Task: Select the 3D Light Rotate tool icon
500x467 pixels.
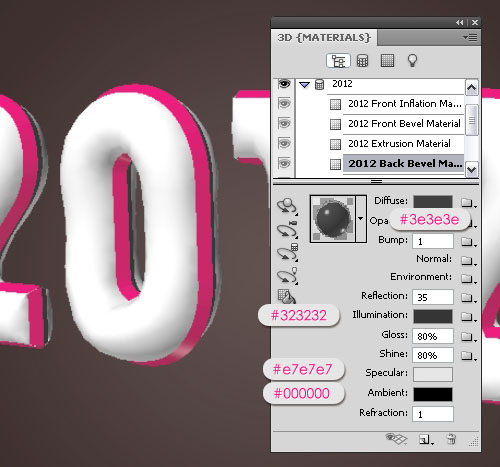Action: click(287, 276)
